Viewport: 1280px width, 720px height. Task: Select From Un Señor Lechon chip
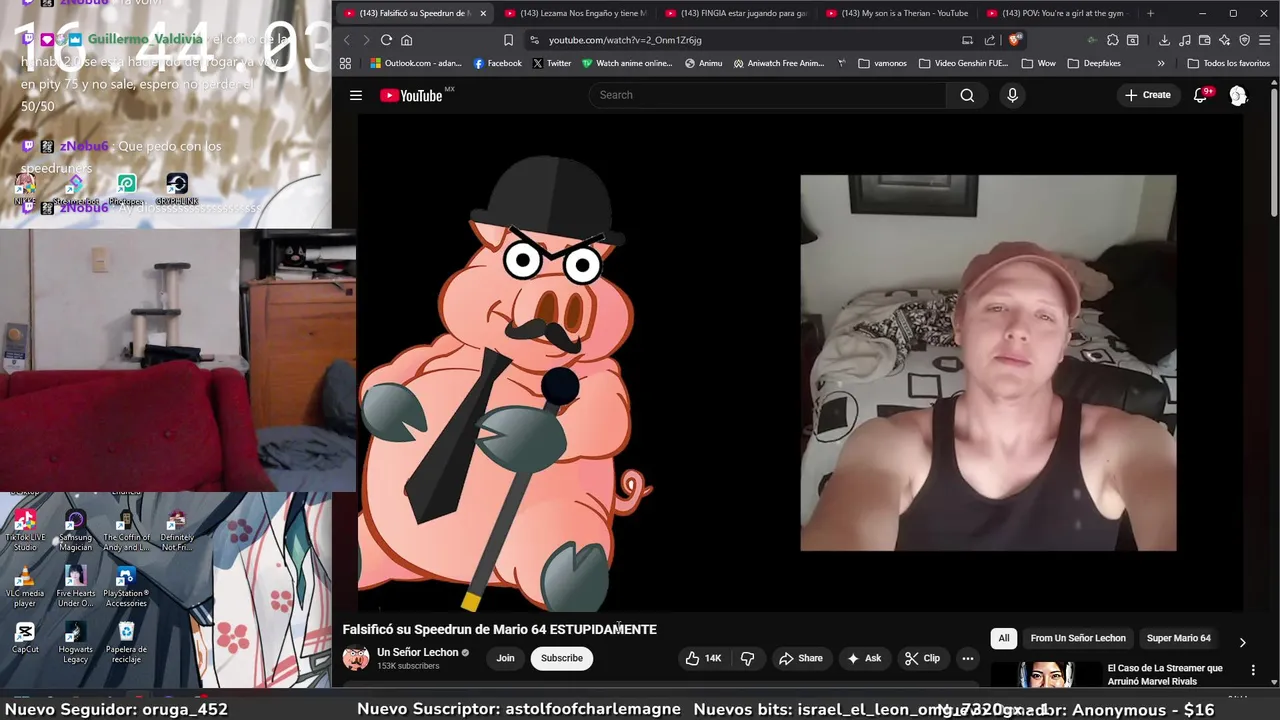click(x=1078, y=638)
